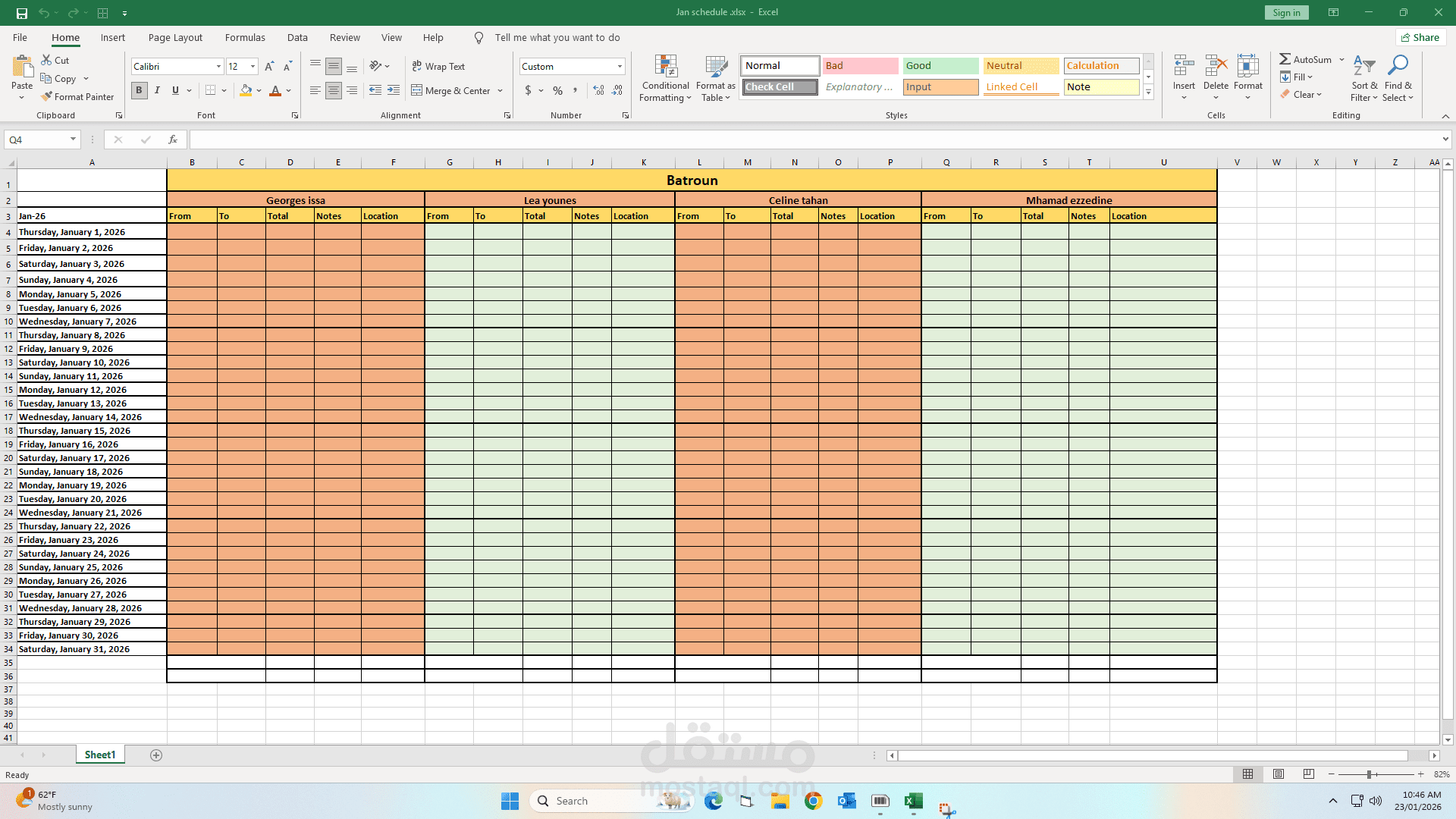
Task: Open the Fill Color dropdown arrow
Action: 259,90
